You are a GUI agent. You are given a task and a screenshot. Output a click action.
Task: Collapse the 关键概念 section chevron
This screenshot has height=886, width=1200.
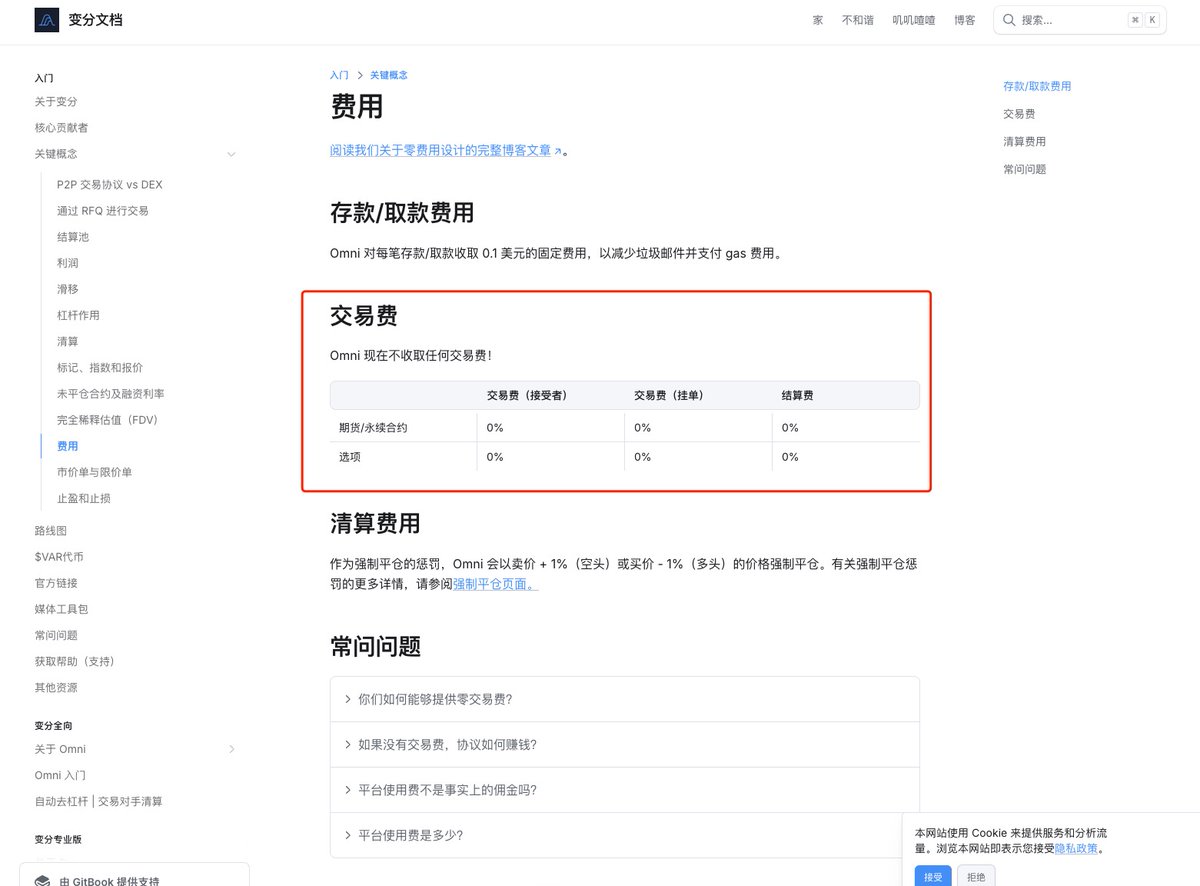[231, 154]
